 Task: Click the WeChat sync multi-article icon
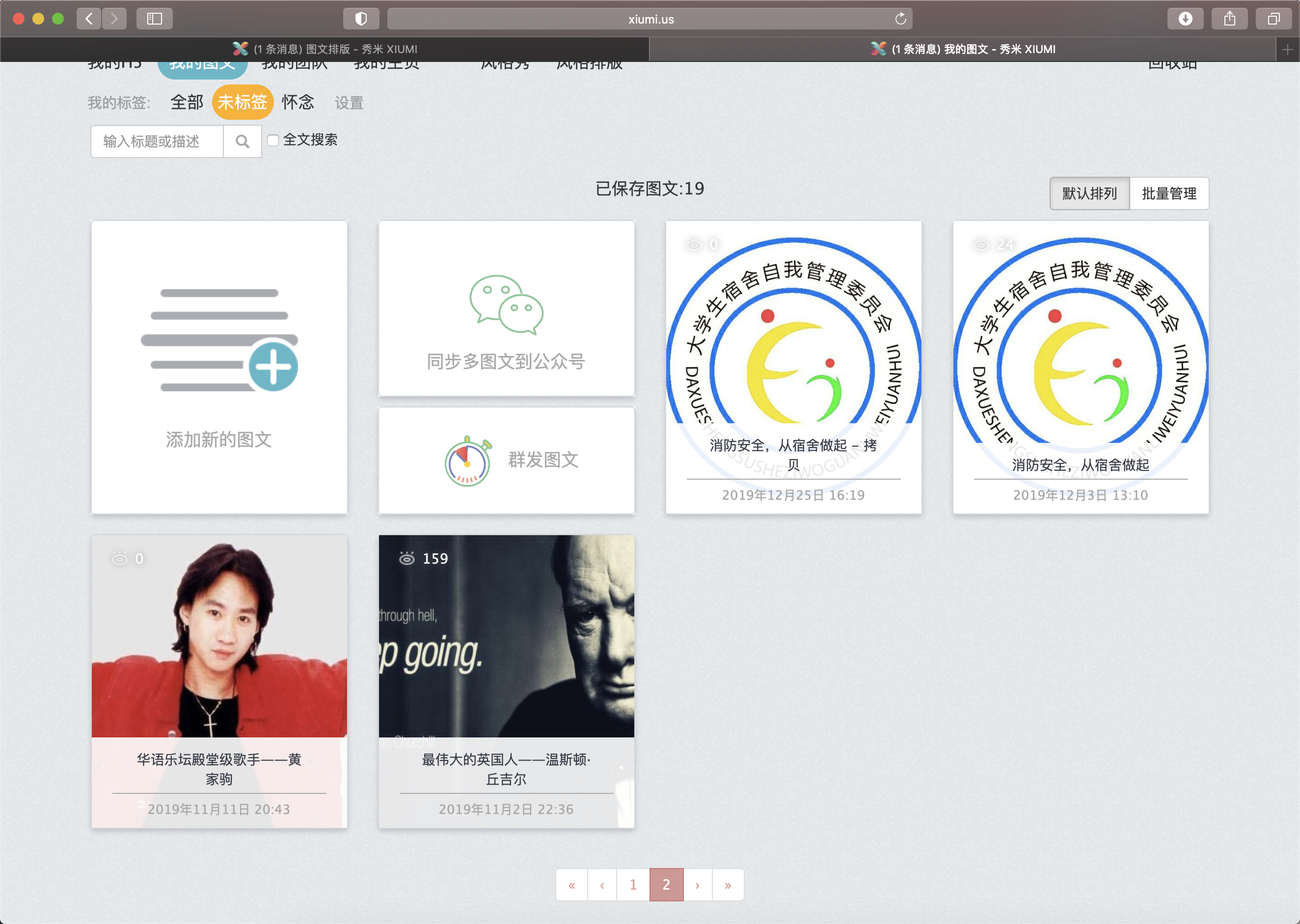(506, 305)
